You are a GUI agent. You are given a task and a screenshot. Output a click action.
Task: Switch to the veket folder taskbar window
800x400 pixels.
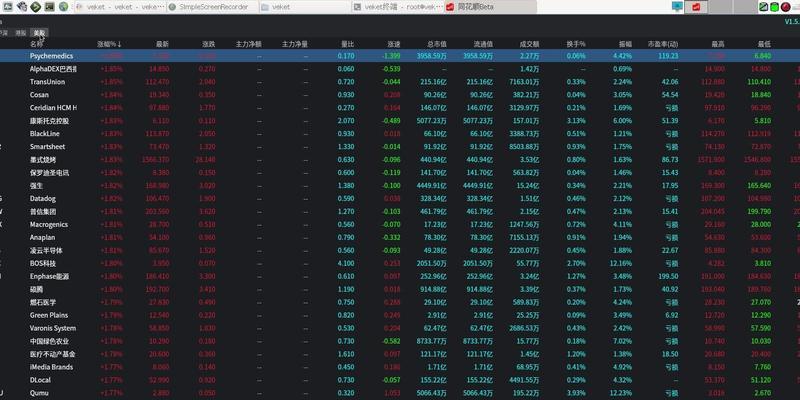click(x=305, y=7)
